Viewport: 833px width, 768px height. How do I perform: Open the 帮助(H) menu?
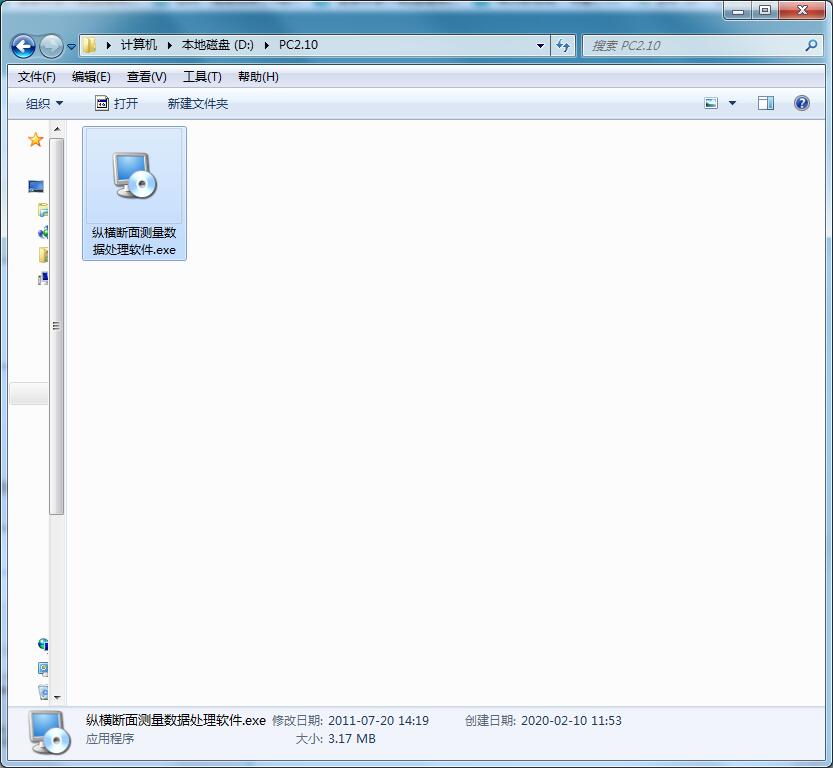point(258,77)
